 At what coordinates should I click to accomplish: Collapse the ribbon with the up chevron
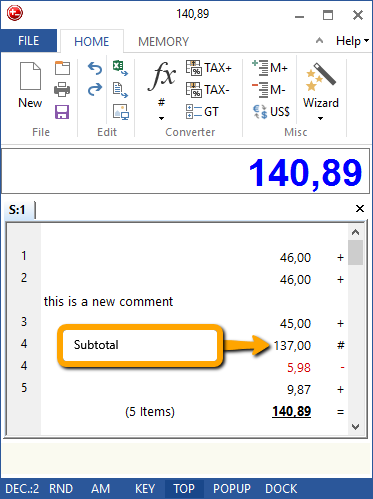319,41
